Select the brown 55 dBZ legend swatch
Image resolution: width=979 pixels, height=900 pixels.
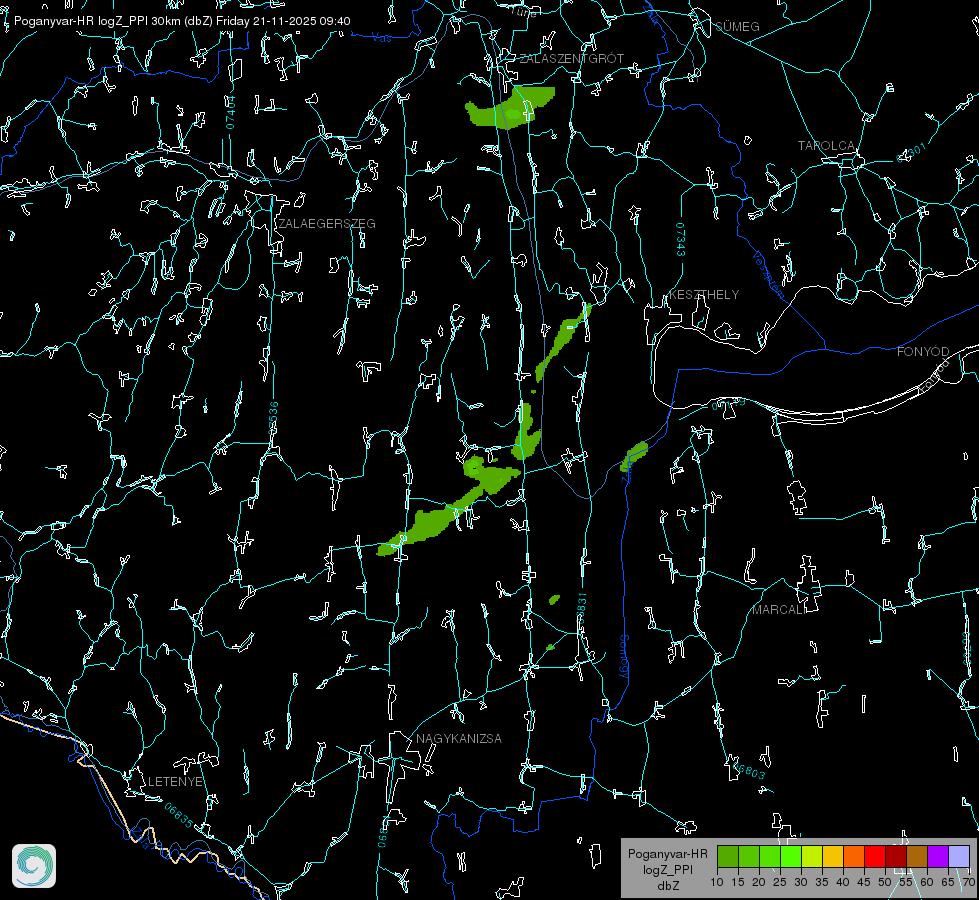(917, 856)
